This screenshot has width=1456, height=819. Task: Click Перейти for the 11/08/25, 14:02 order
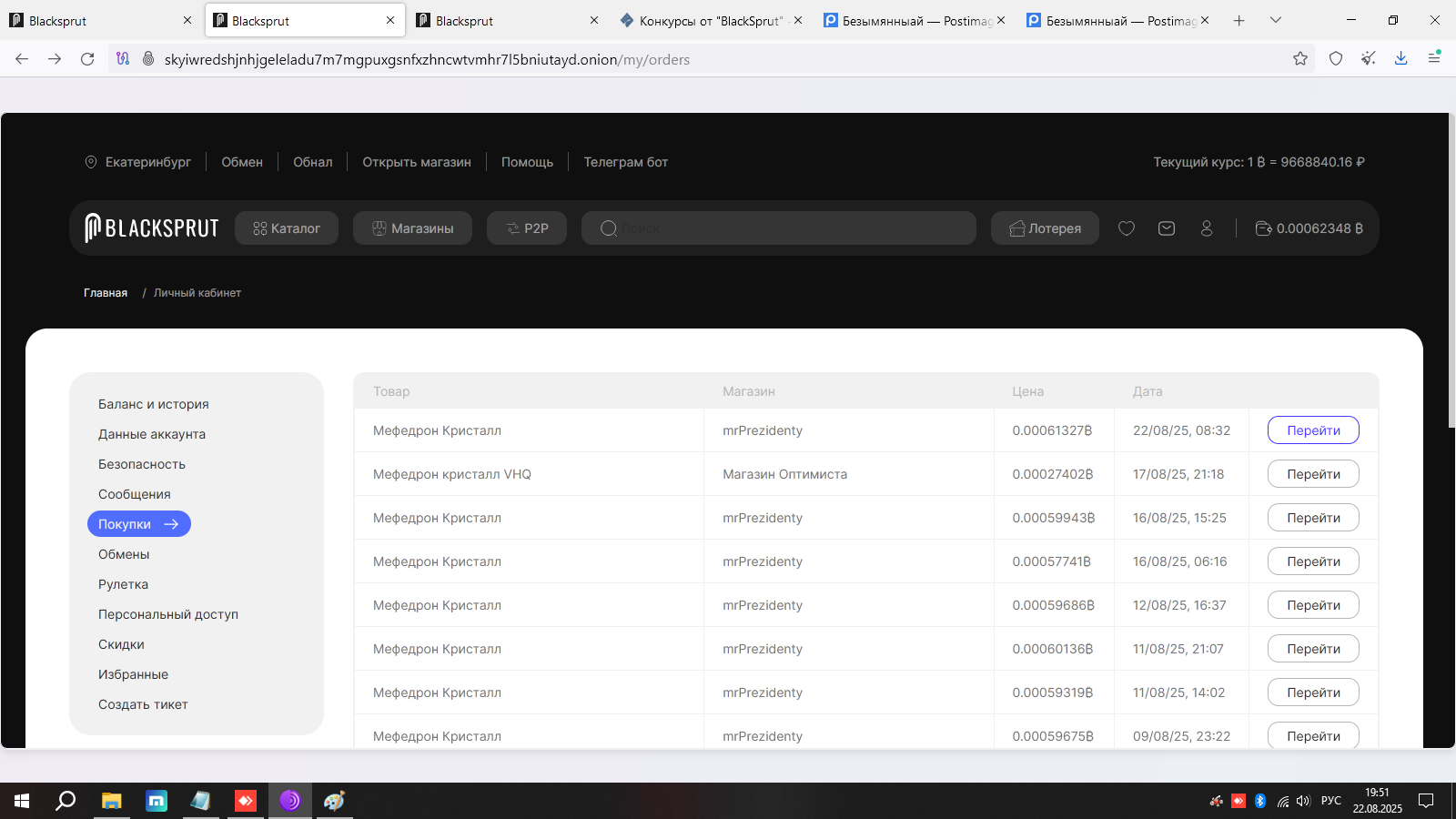(x=1313, y=693)
